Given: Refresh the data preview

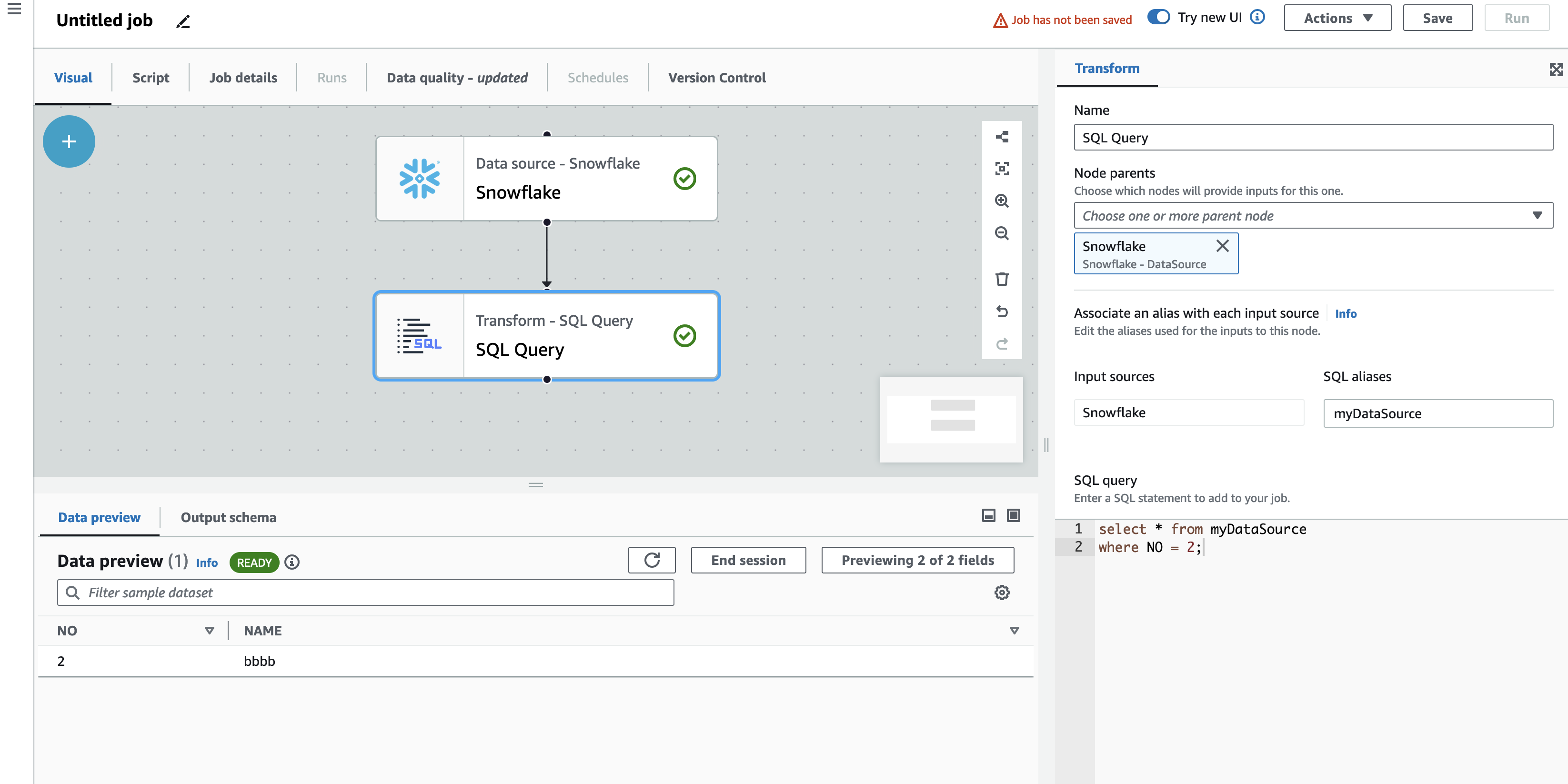Looking at the screenshot, I should point(652,559).
